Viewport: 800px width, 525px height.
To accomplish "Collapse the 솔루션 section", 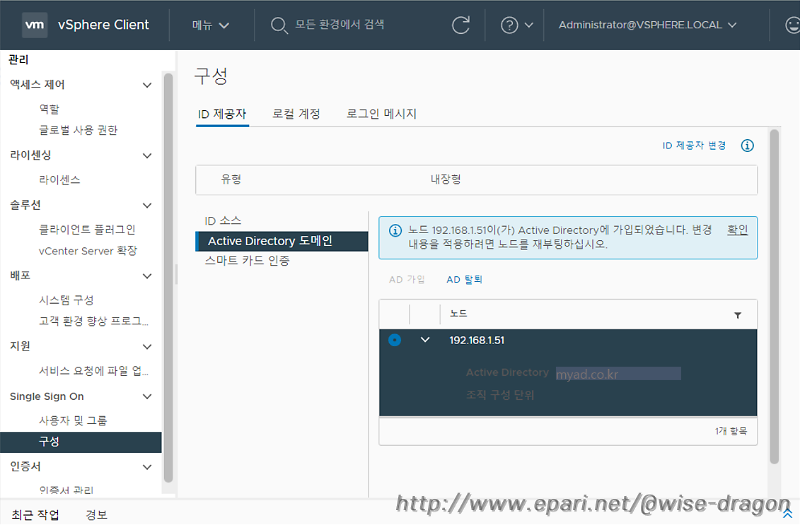I will tap(147, 205).
